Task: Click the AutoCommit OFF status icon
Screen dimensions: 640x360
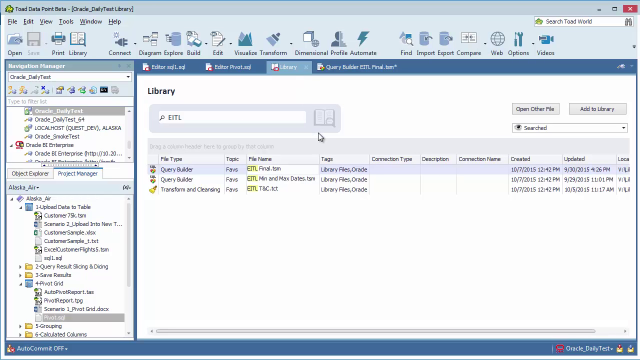Action: tap(11, 349)
